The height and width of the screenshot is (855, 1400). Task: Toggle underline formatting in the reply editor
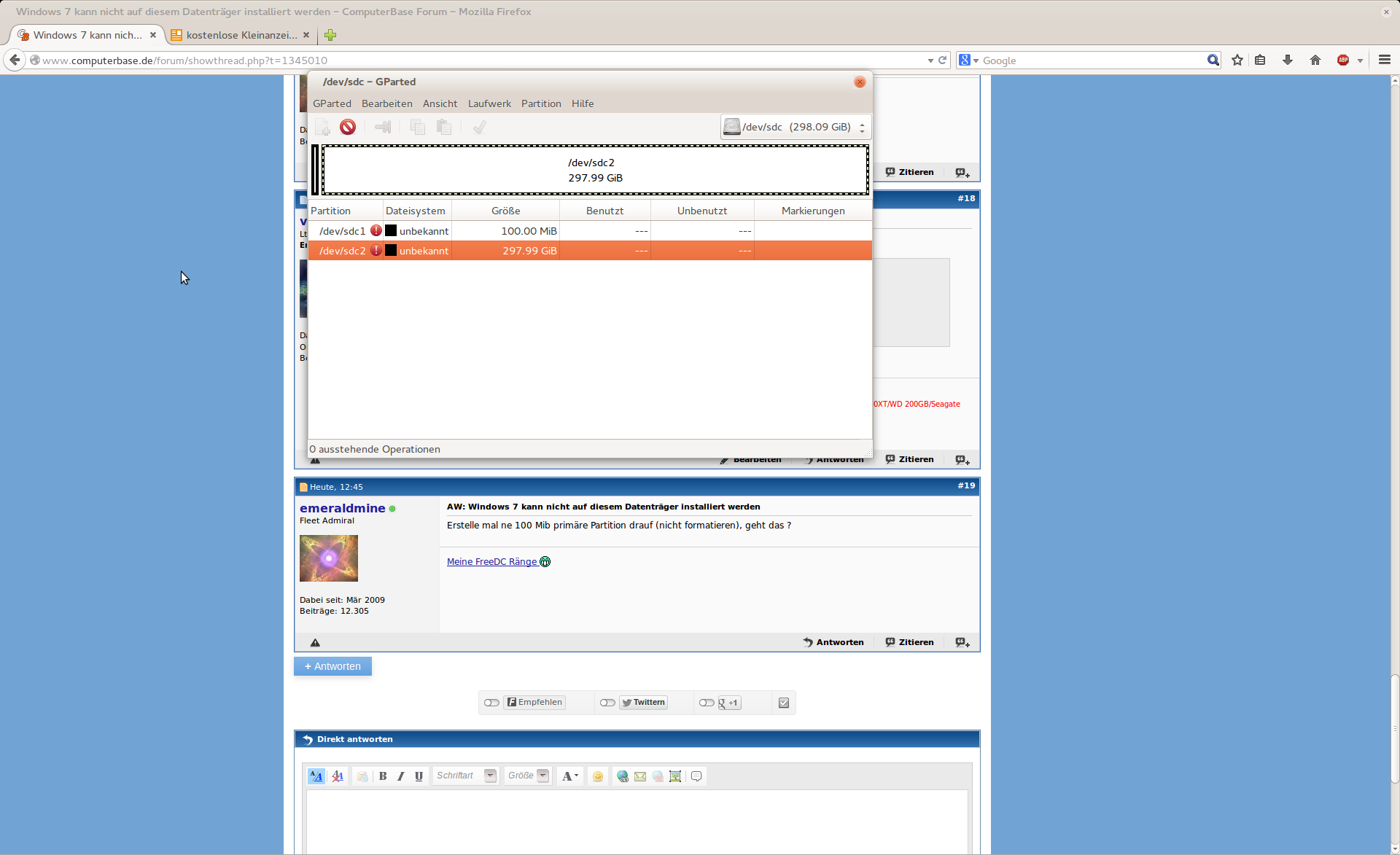[419, 776]
